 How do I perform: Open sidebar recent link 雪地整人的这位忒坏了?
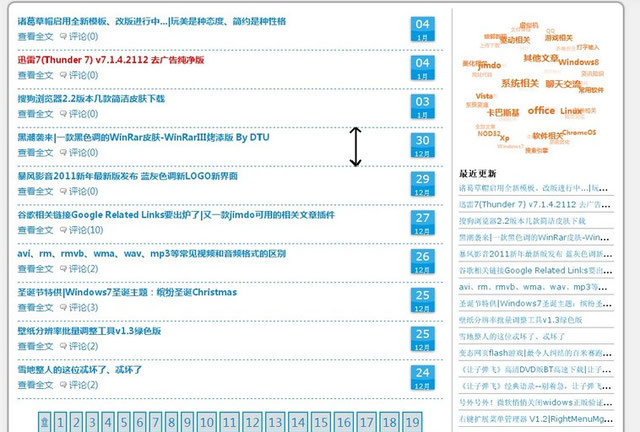512,337
